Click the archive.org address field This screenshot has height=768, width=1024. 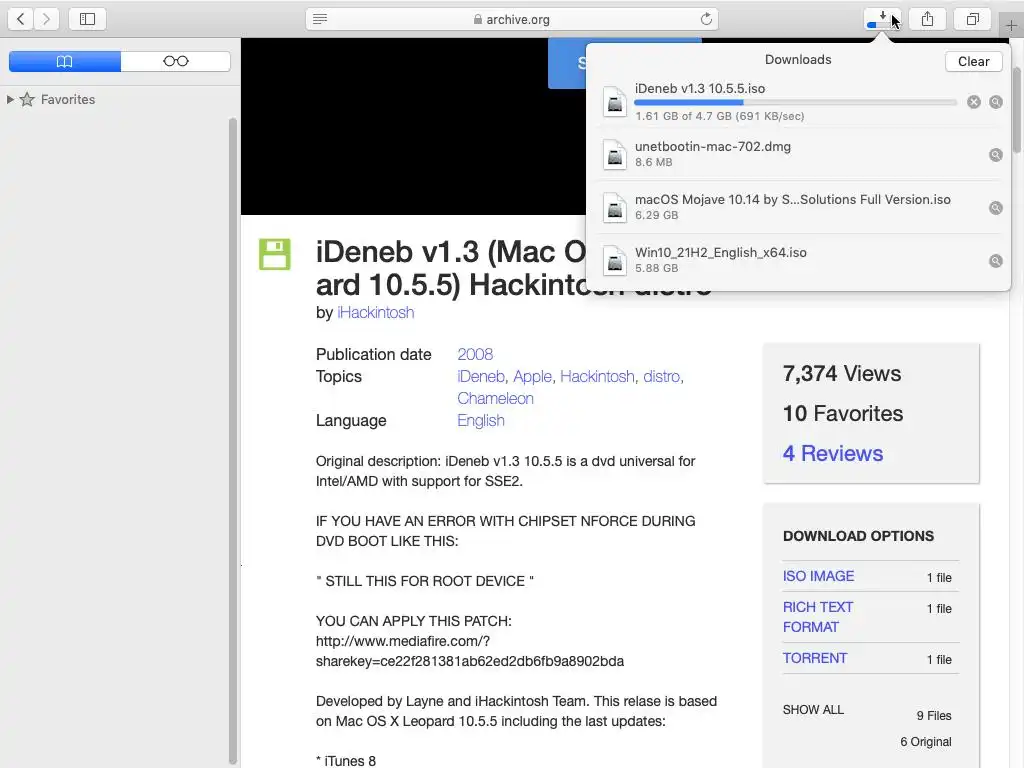tap(511, 19)
